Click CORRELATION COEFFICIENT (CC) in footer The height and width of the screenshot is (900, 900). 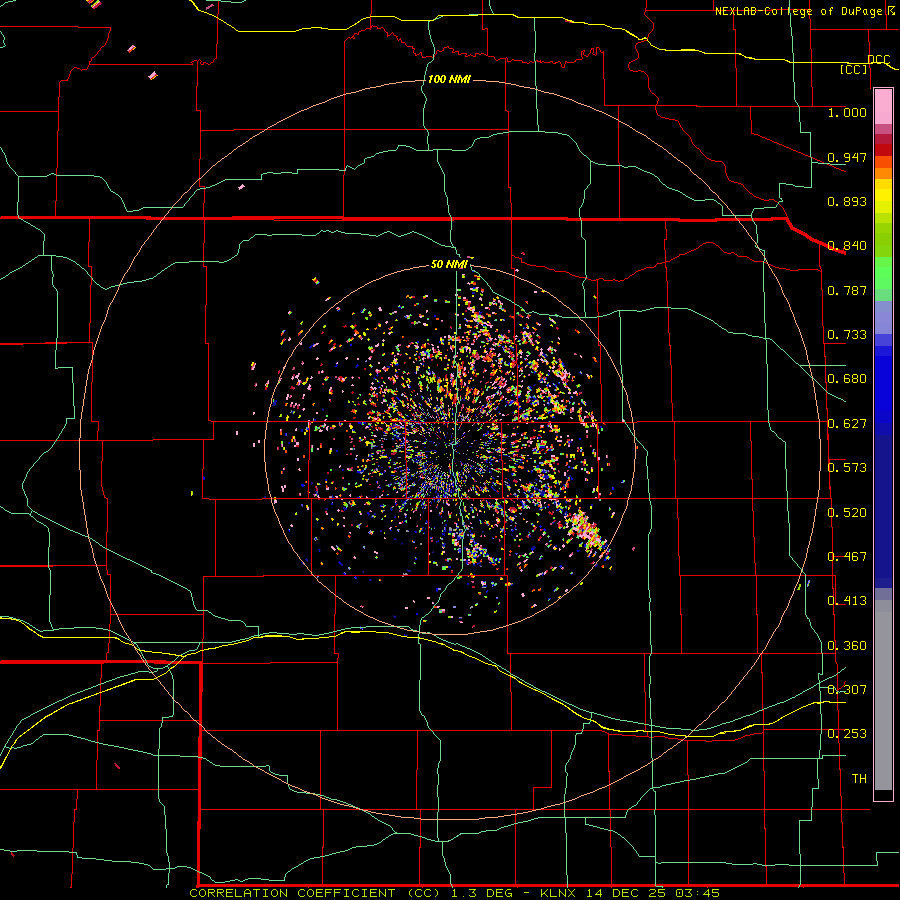click(316, 893)
